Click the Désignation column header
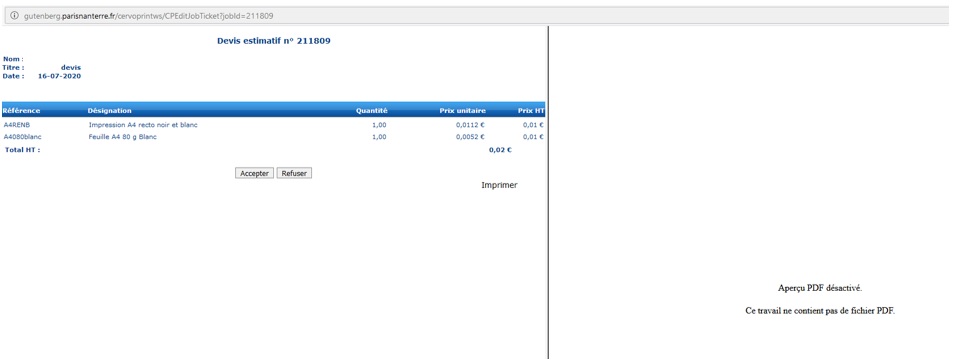Image resolution: width=956 pixels, height=363 pixels. [110, 111]
